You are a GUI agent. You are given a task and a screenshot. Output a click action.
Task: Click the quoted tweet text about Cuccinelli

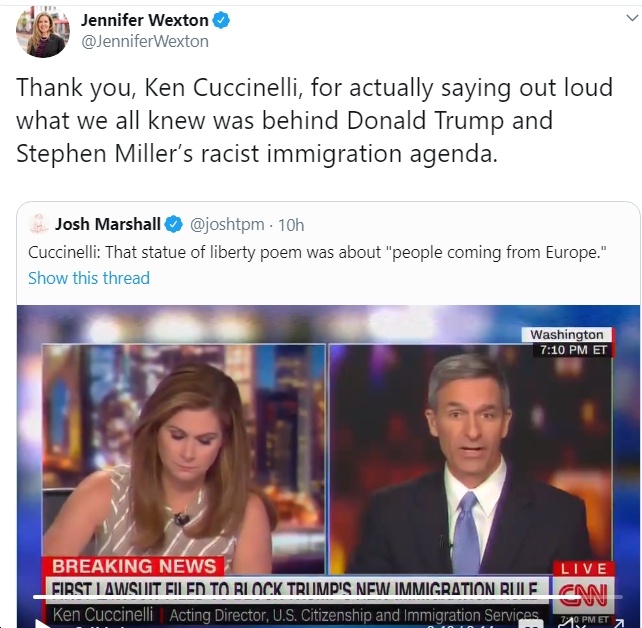coord(317,252)
